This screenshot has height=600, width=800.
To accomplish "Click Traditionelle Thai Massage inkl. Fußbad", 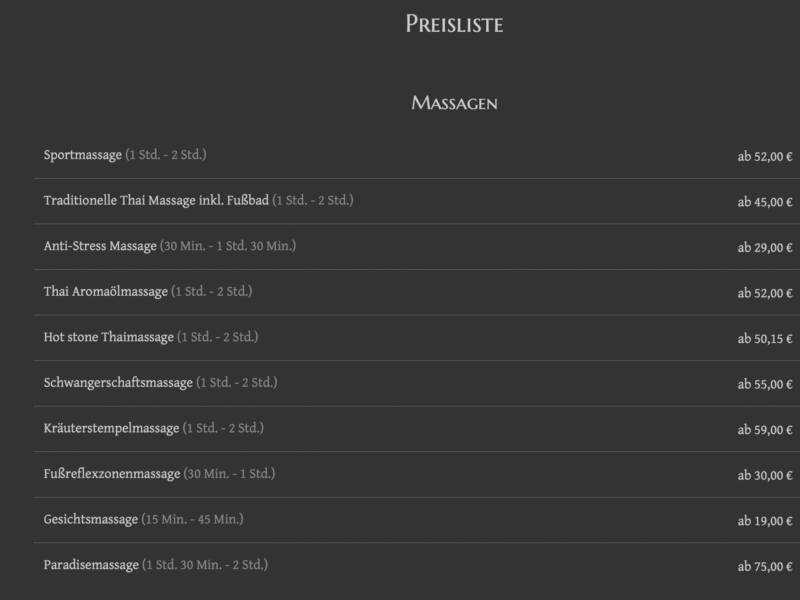I will 156,200.
